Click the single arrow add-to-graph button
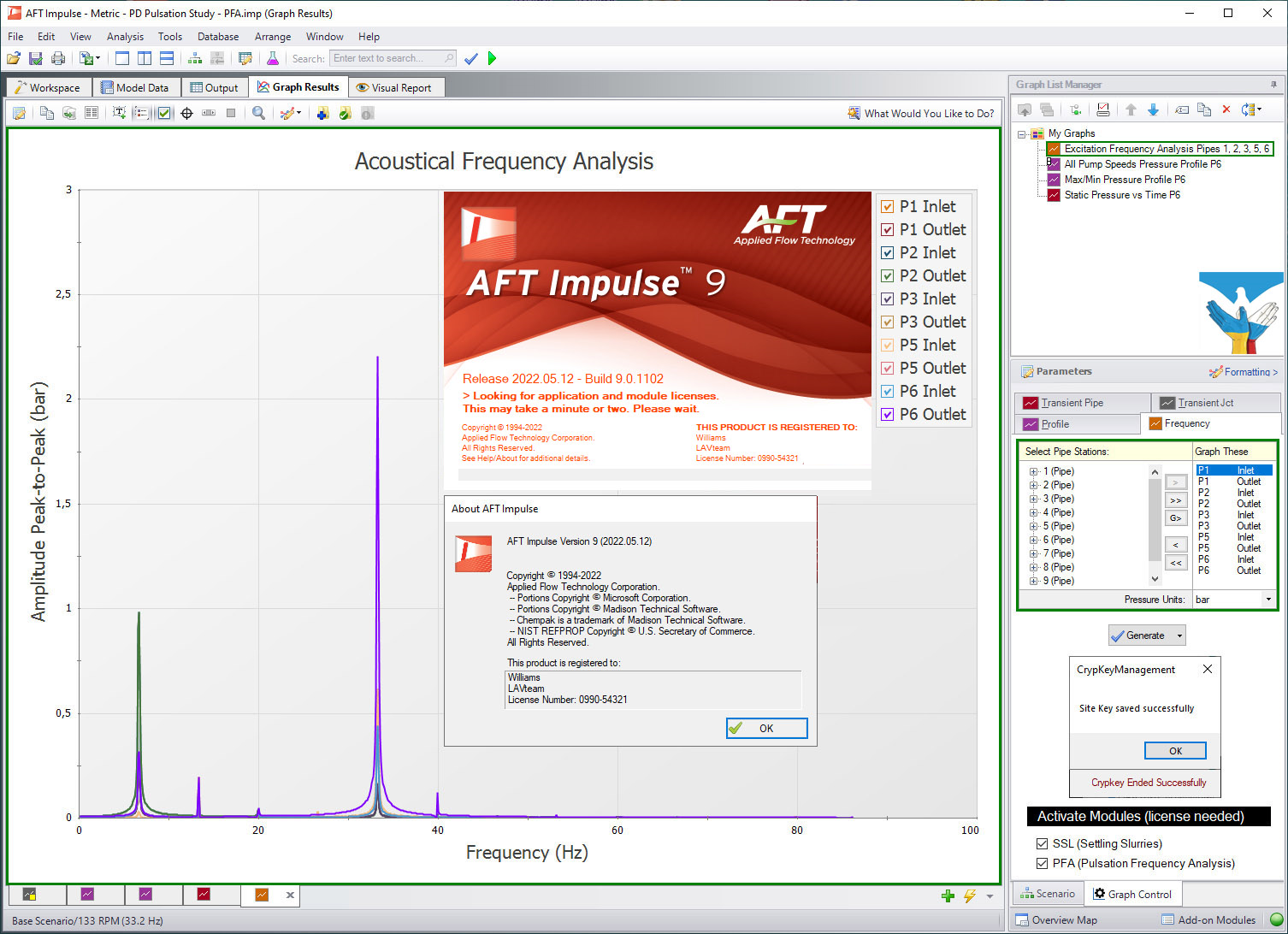 1176,482
